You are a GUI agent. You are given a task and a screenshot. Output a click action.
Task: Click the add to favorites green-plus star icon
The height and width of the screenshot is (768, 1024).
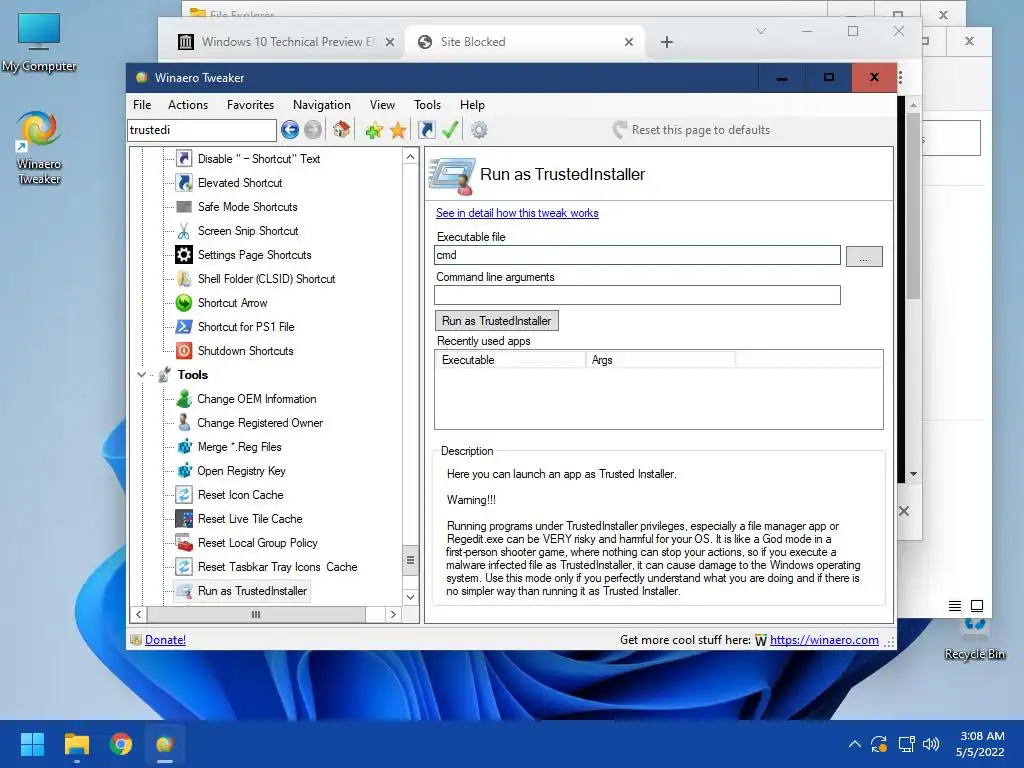(374, 130)
